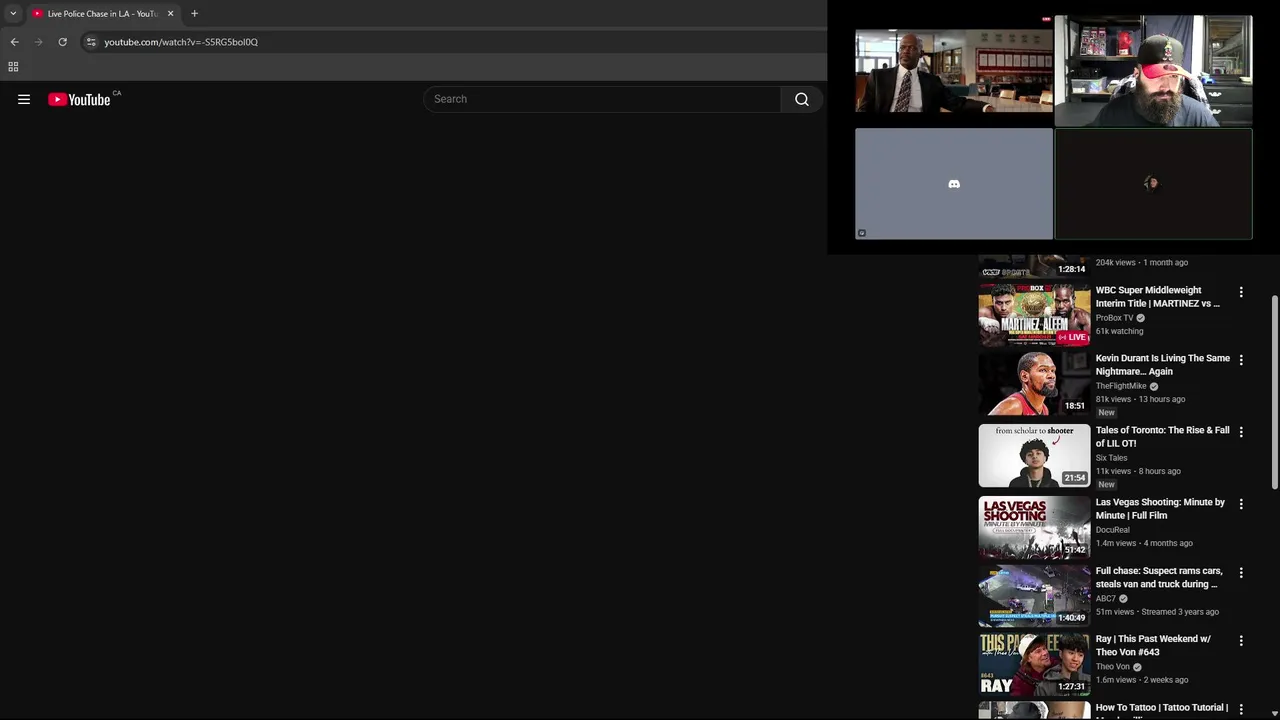1280x720 pixels.
Task: Open options for Tales of Toronto video
Action: click(x=1241, y=432)
